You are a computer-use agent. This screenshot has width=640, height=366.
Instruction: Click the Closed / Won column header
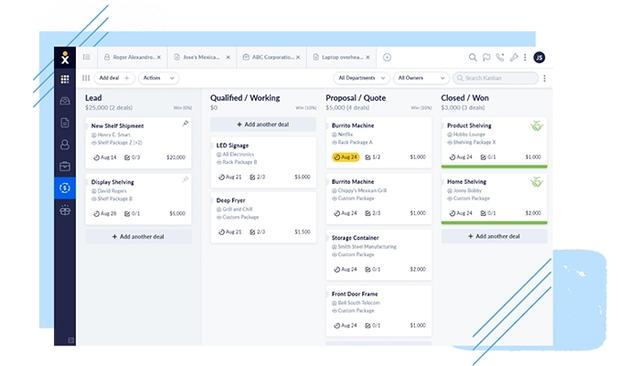[x=464, y=98]
